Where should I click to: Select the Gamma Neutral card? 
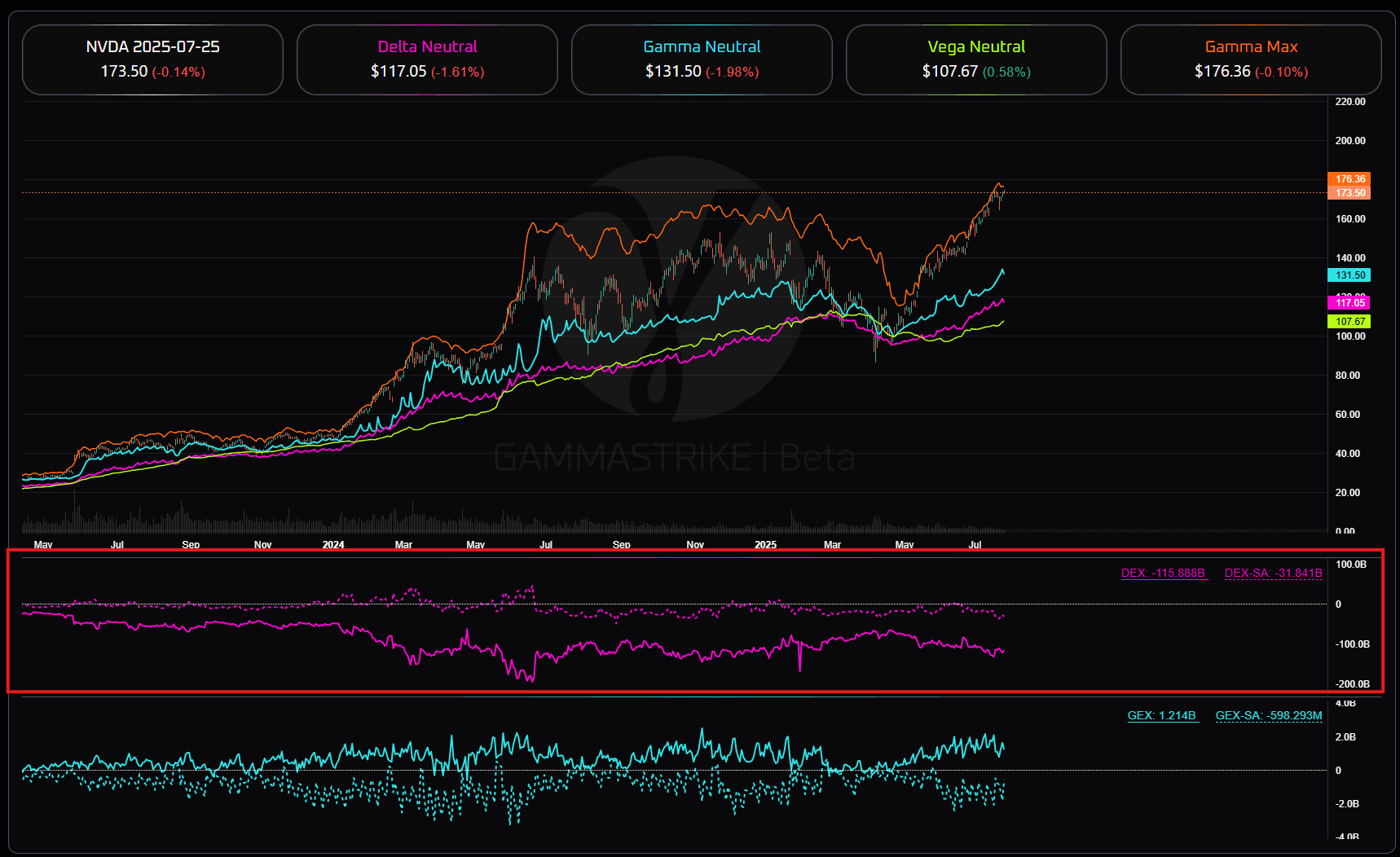[702, 59]
